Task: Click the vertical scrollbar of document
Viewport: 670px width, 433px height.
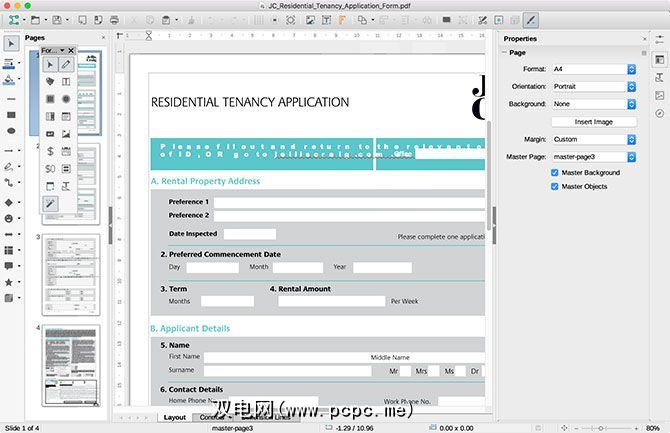Action: point(489,175)
